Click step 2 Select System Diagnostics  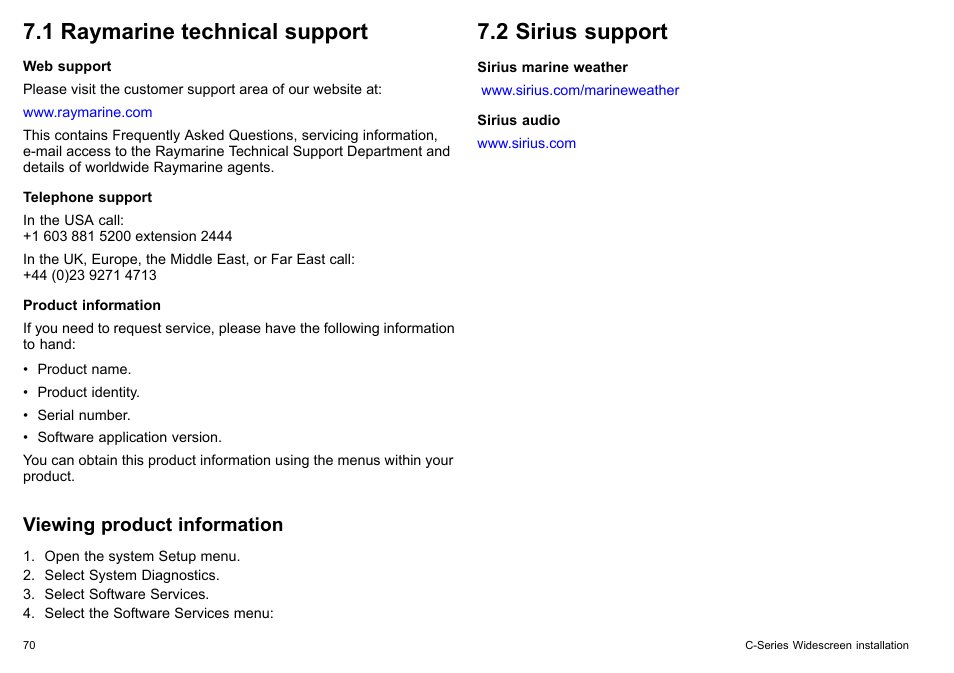pyautogui.click(x=121, y=575)
